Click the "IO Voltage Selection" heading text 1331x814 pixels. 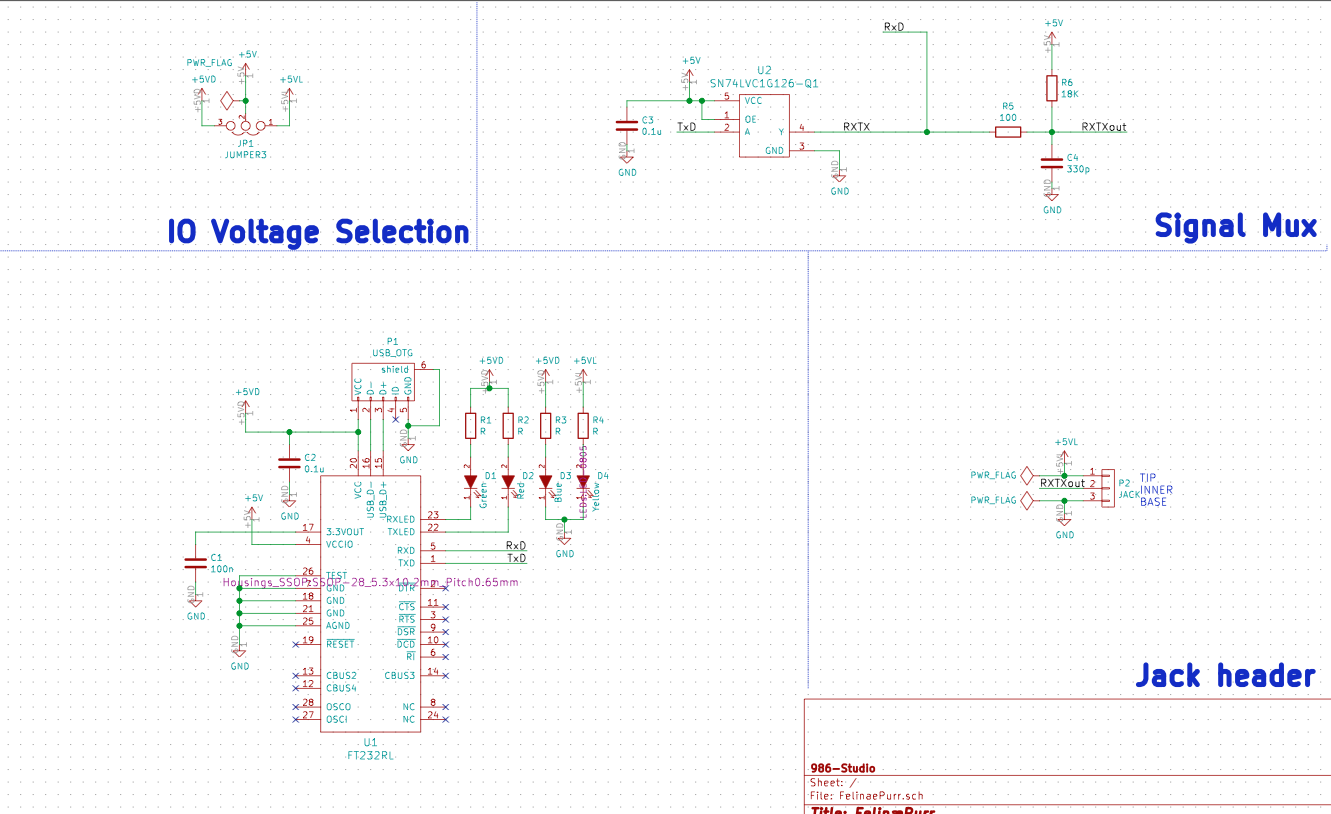pos(318,232)
